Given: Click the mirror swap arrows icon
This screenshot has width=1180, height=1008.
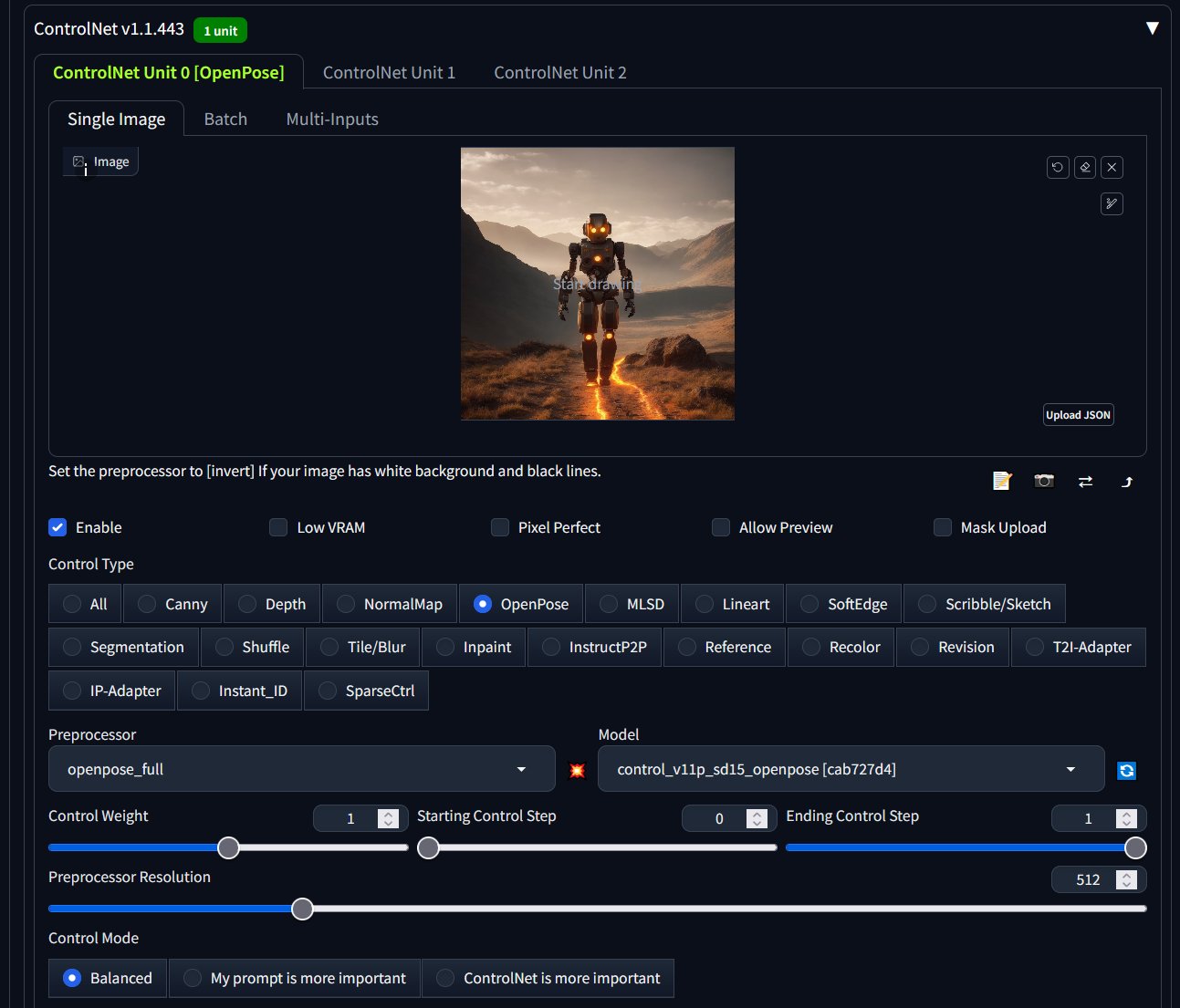Looking at the screenshot, I should [x=1085, y=482].
